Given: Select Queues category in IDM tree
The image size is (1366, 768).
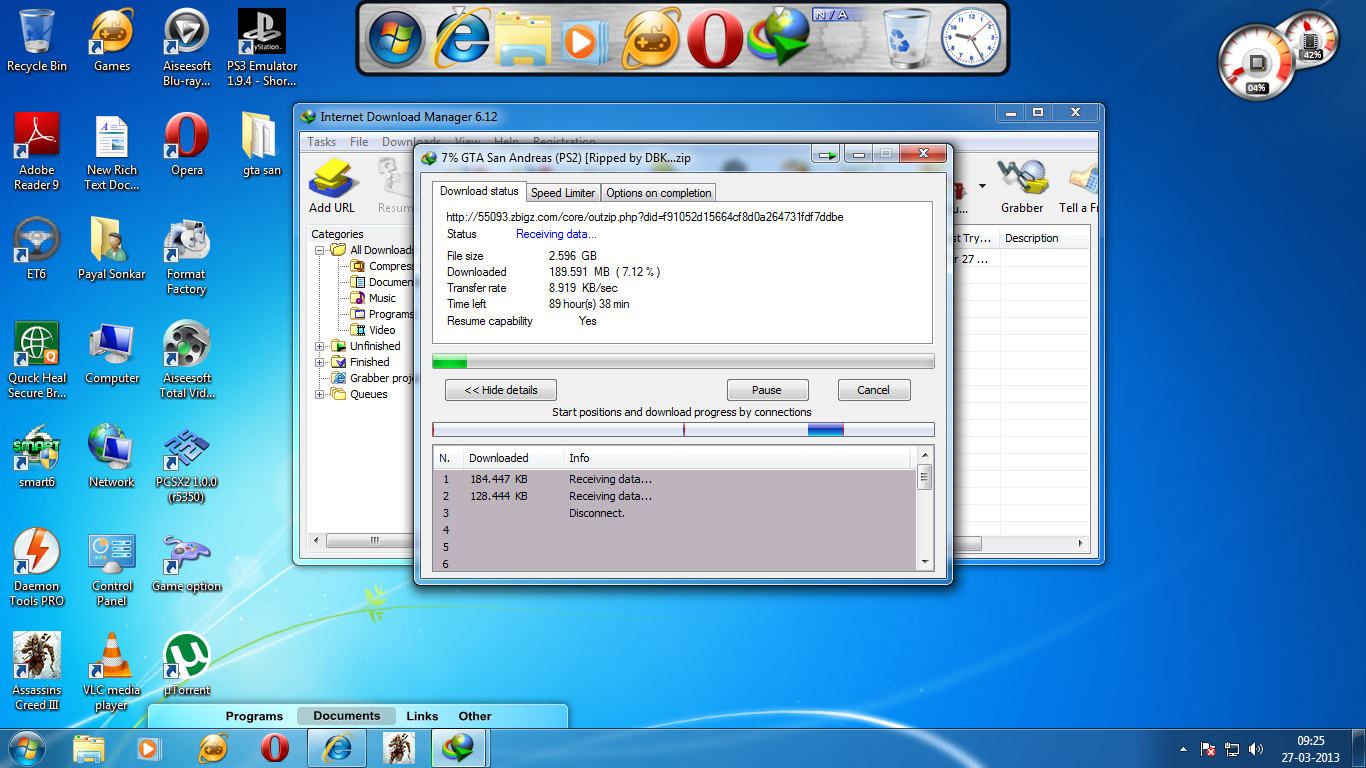Looking at the screenshot, I should click(368, 394).
